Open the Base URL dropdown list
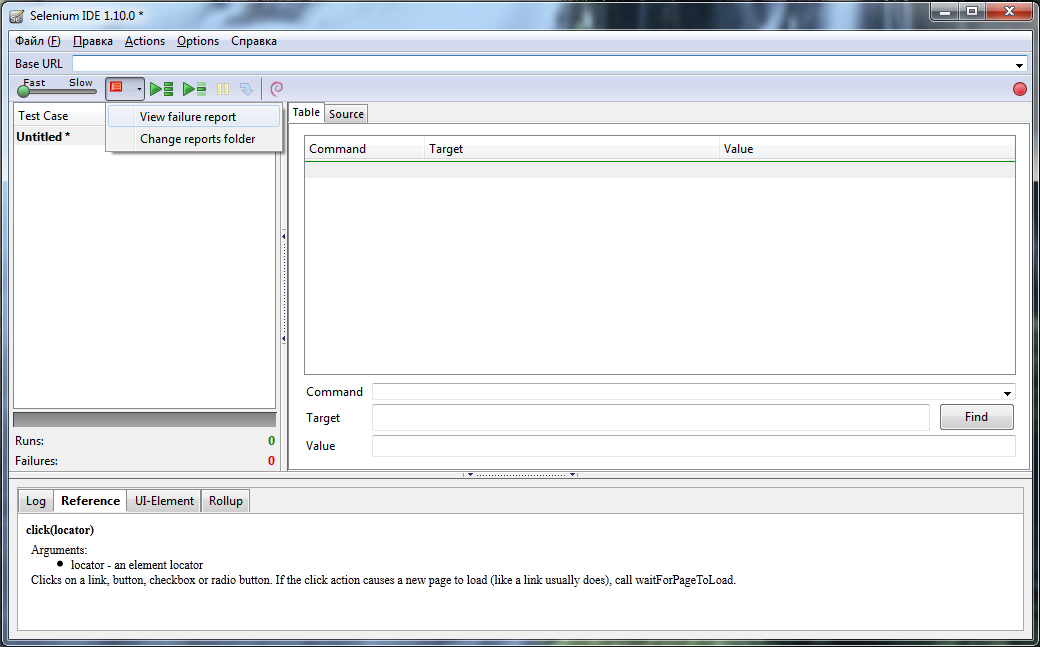 tap(1021, 63)
